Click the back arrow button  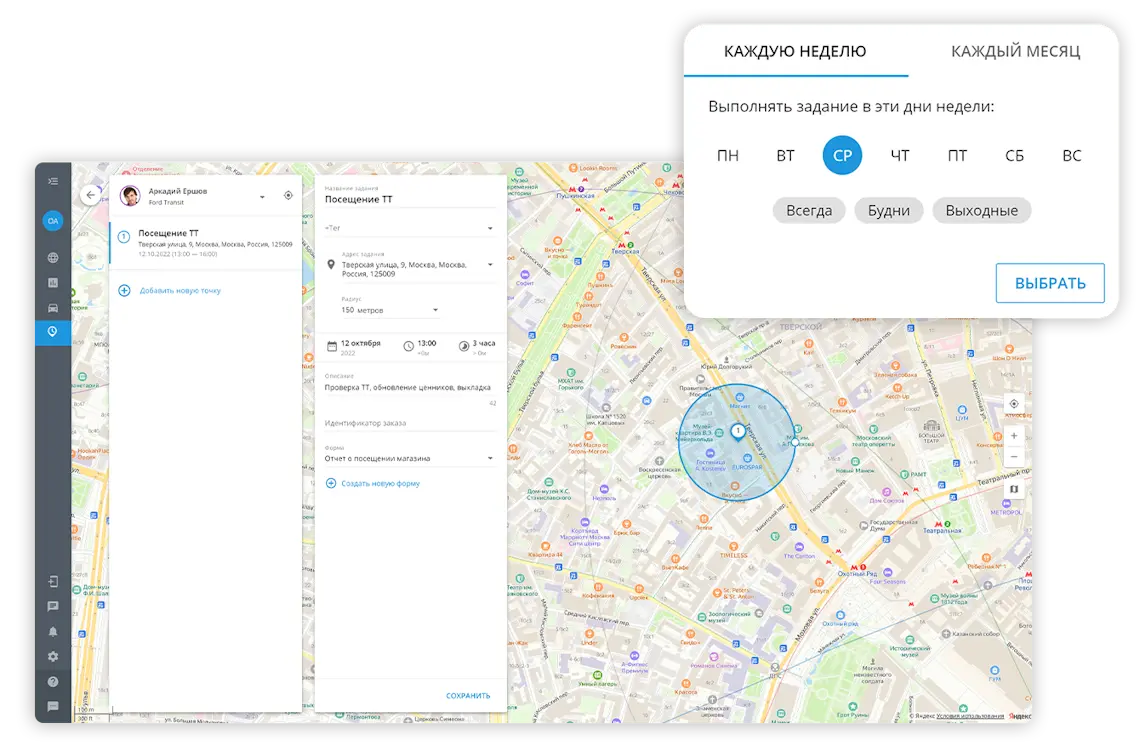click(x=91, y=195)
